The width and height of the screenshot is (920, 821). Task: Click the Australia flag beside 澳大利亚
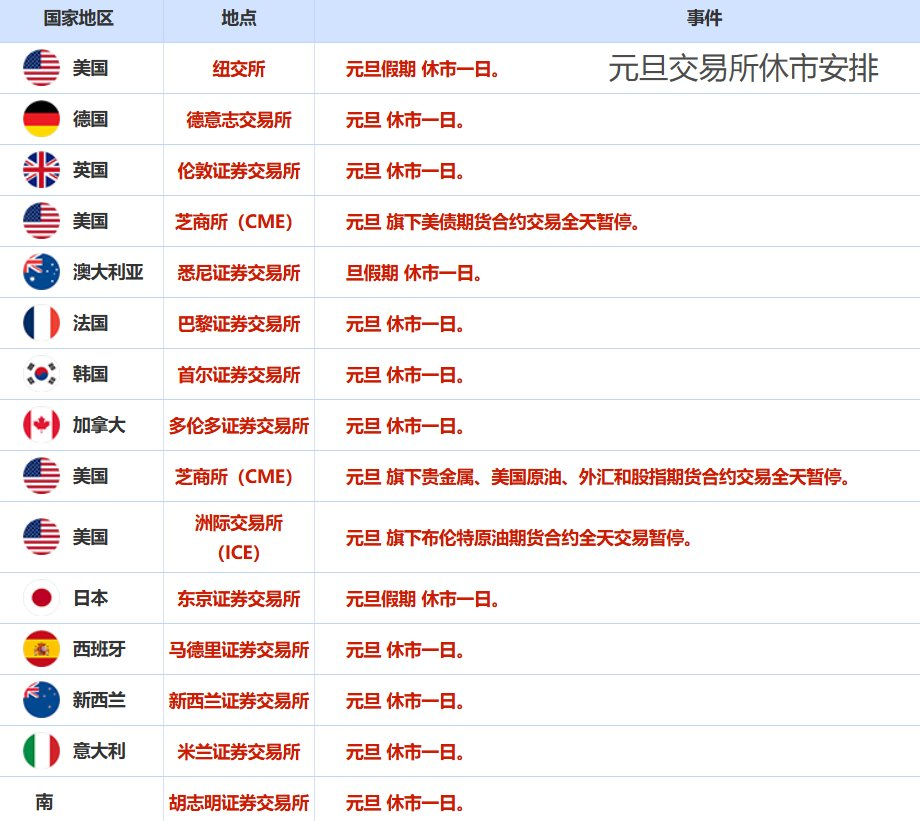click(x=39, y=272)
